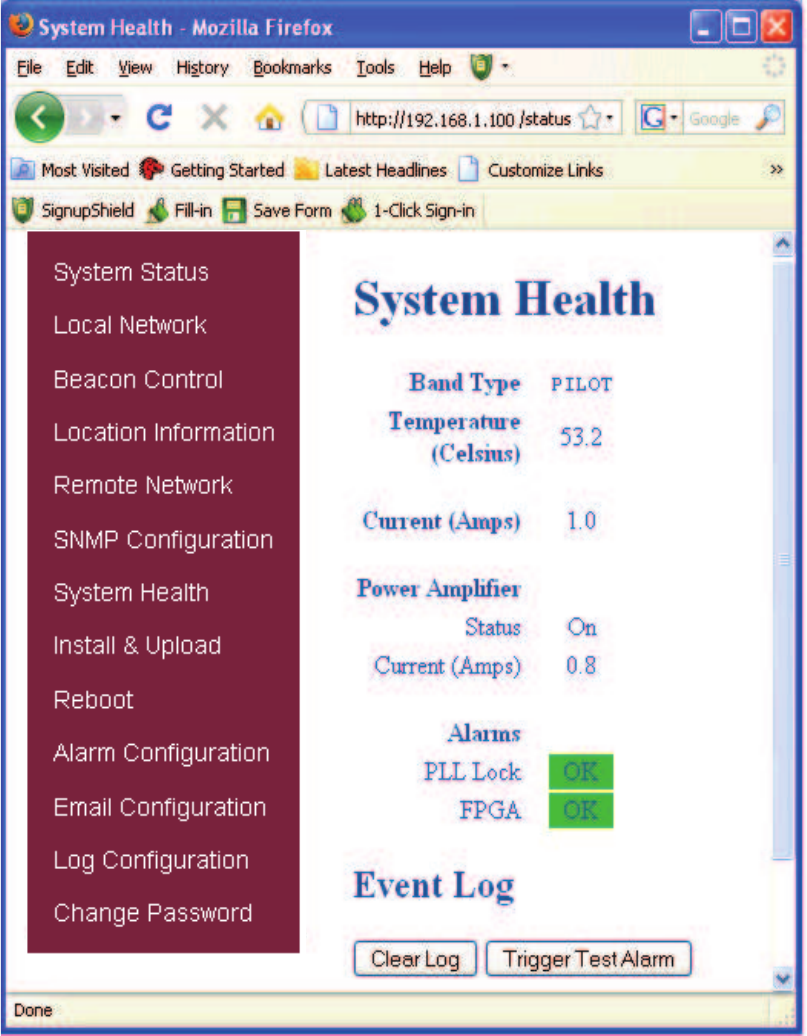Click the FPGA green OK indicator
The width and height of the screenshot is (807, 1036).
coord(581,810)
